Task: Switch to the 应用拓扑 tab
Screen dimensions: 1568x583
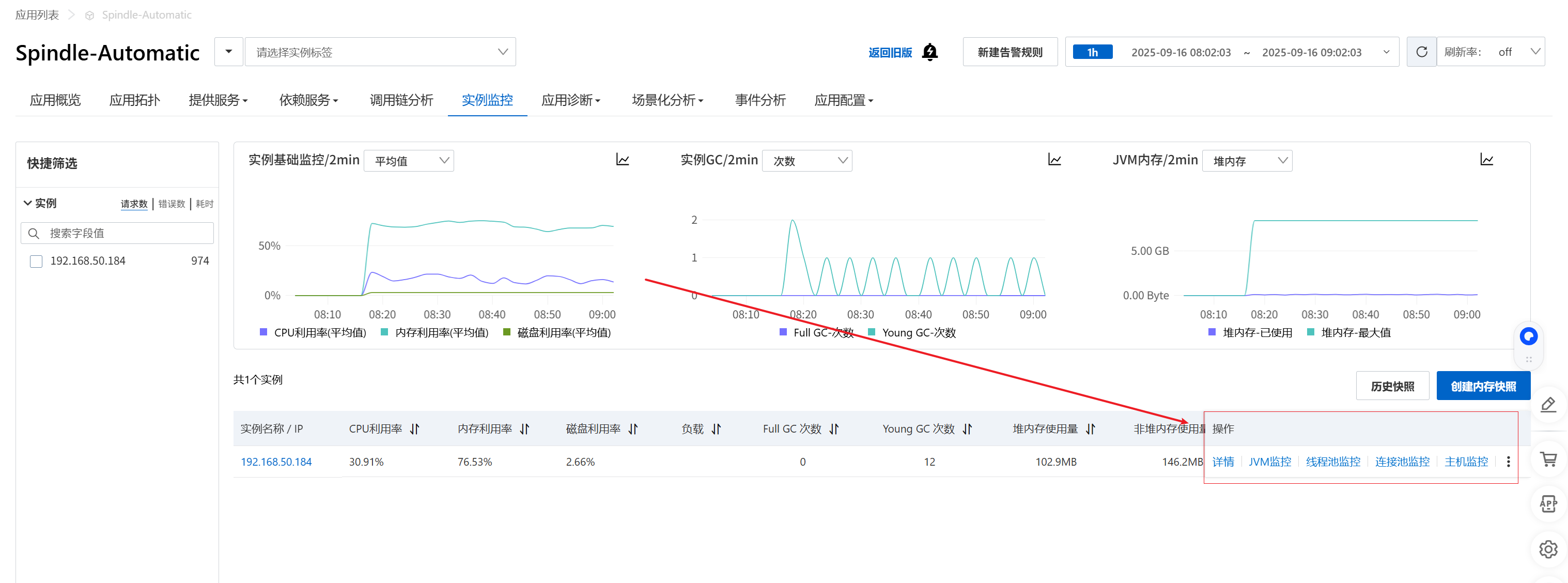Action: tap(134, 100)
